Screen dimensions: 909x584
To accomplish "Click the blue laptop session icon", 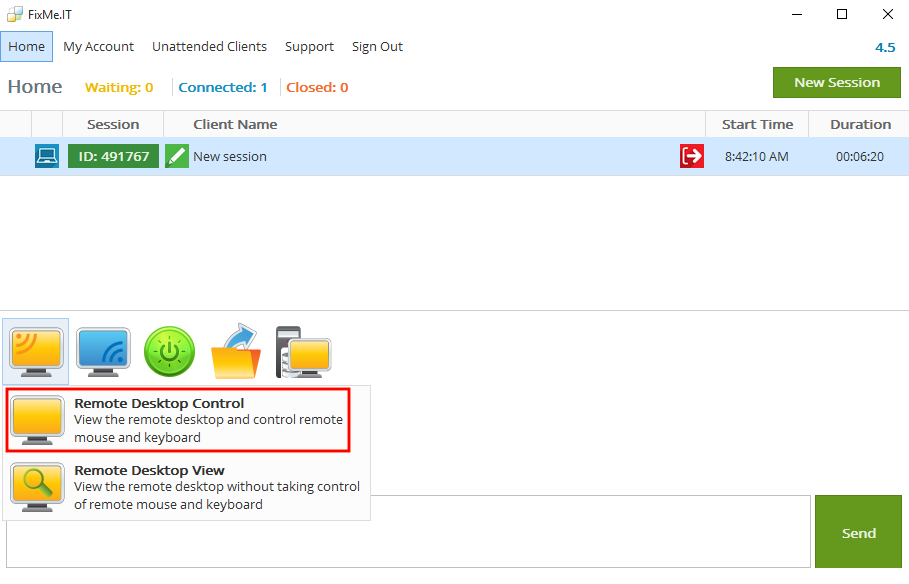I will click(46, 157).
